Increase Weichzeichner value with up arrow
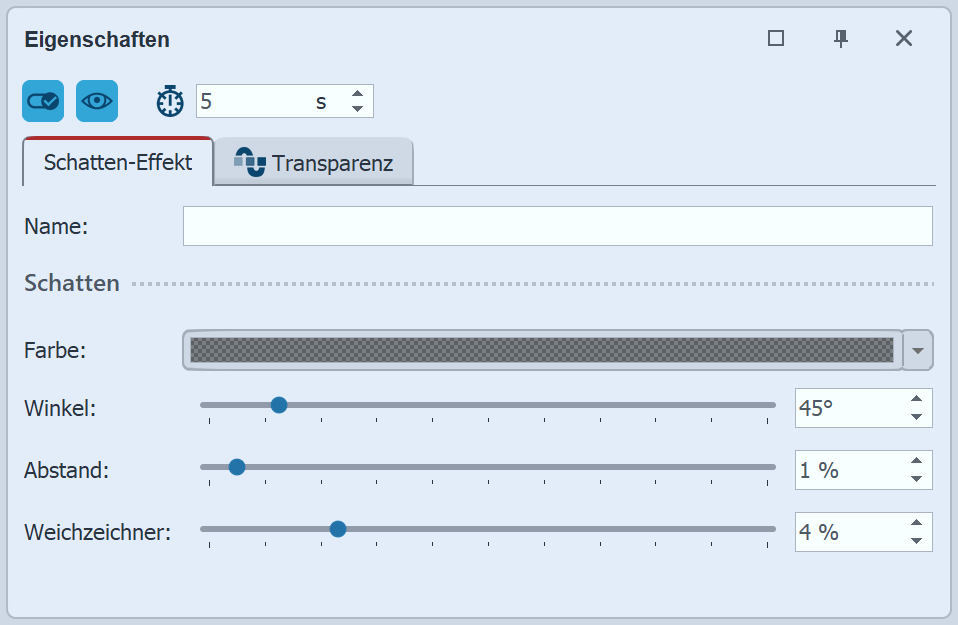 [916, 524]
